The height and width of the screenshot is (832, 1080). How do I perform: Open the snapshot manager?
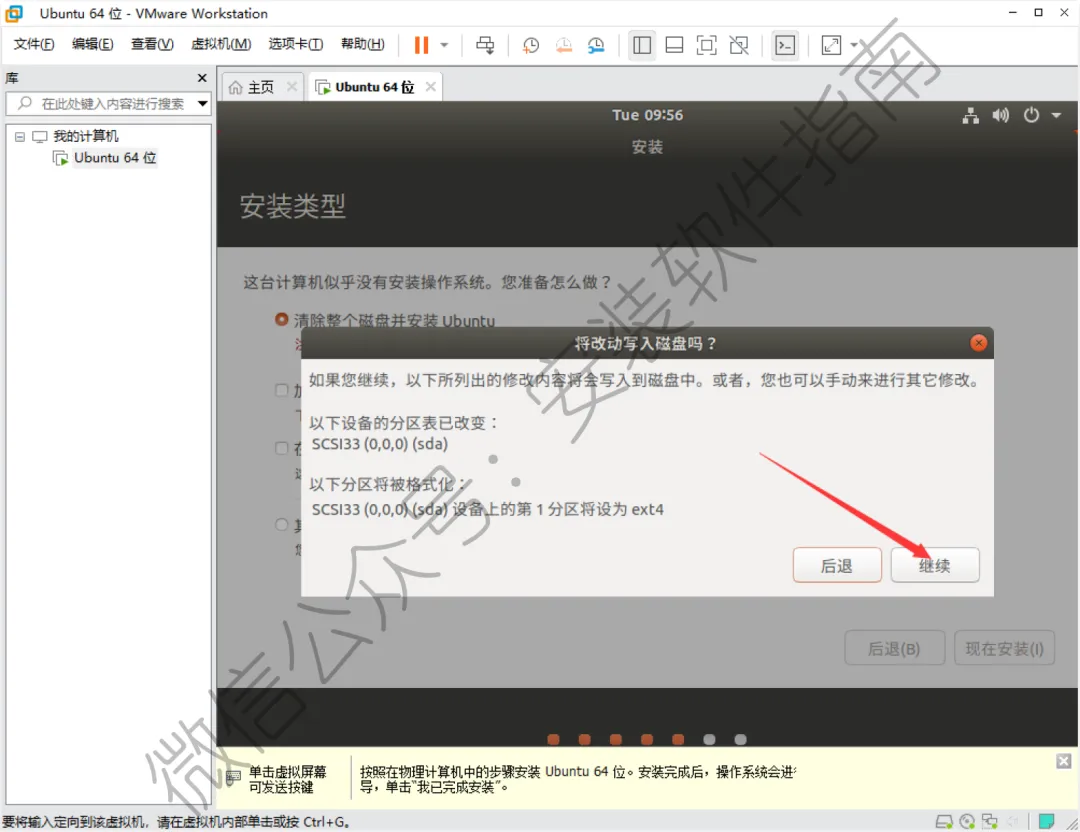[596, 45]
